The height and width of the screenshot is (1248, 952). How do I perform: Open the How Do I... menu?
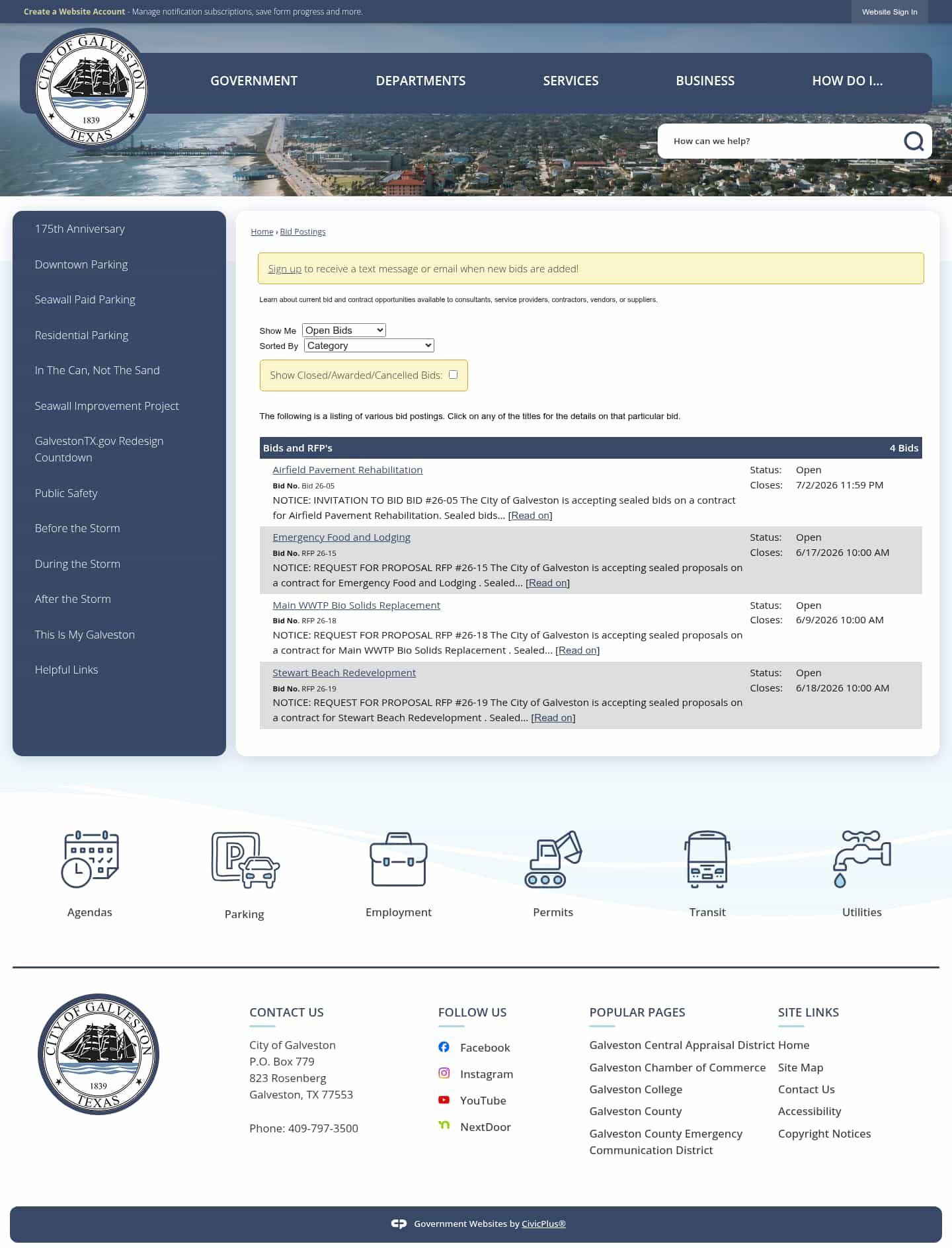tap(847, 81)
